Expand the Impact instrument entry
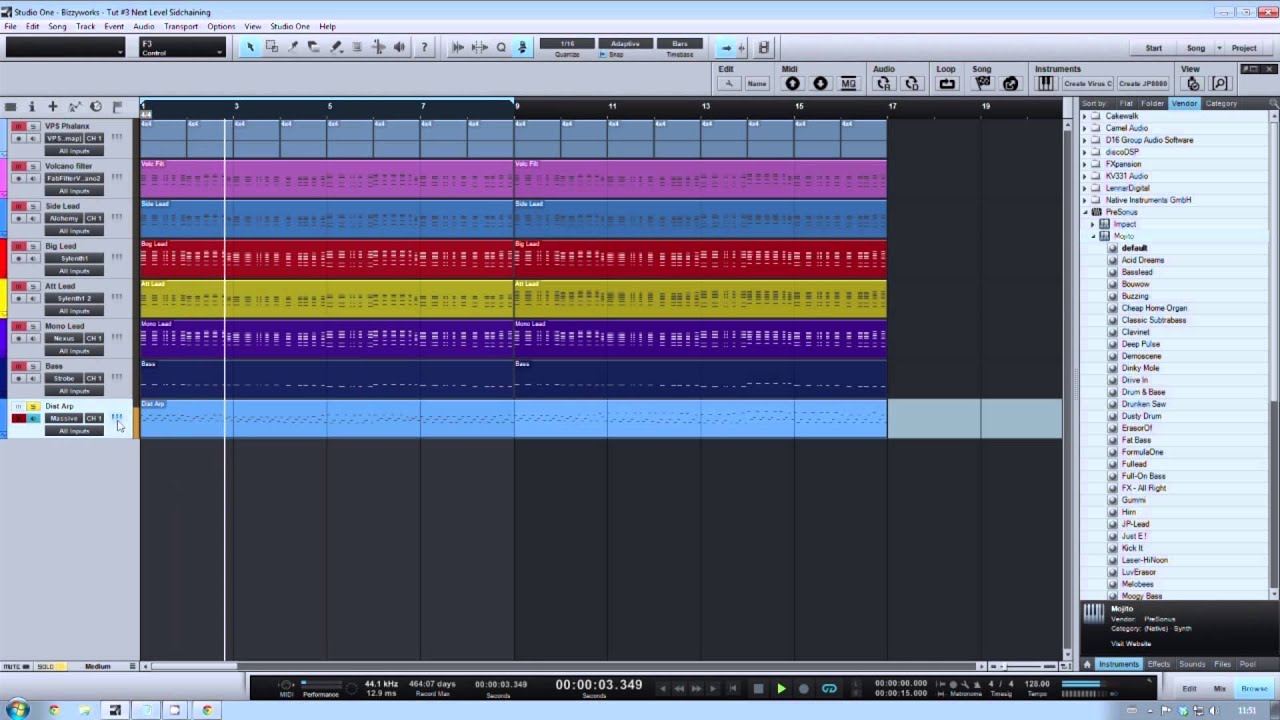The width and height of the screenshot is (1280, 720). pos(1093,224)
